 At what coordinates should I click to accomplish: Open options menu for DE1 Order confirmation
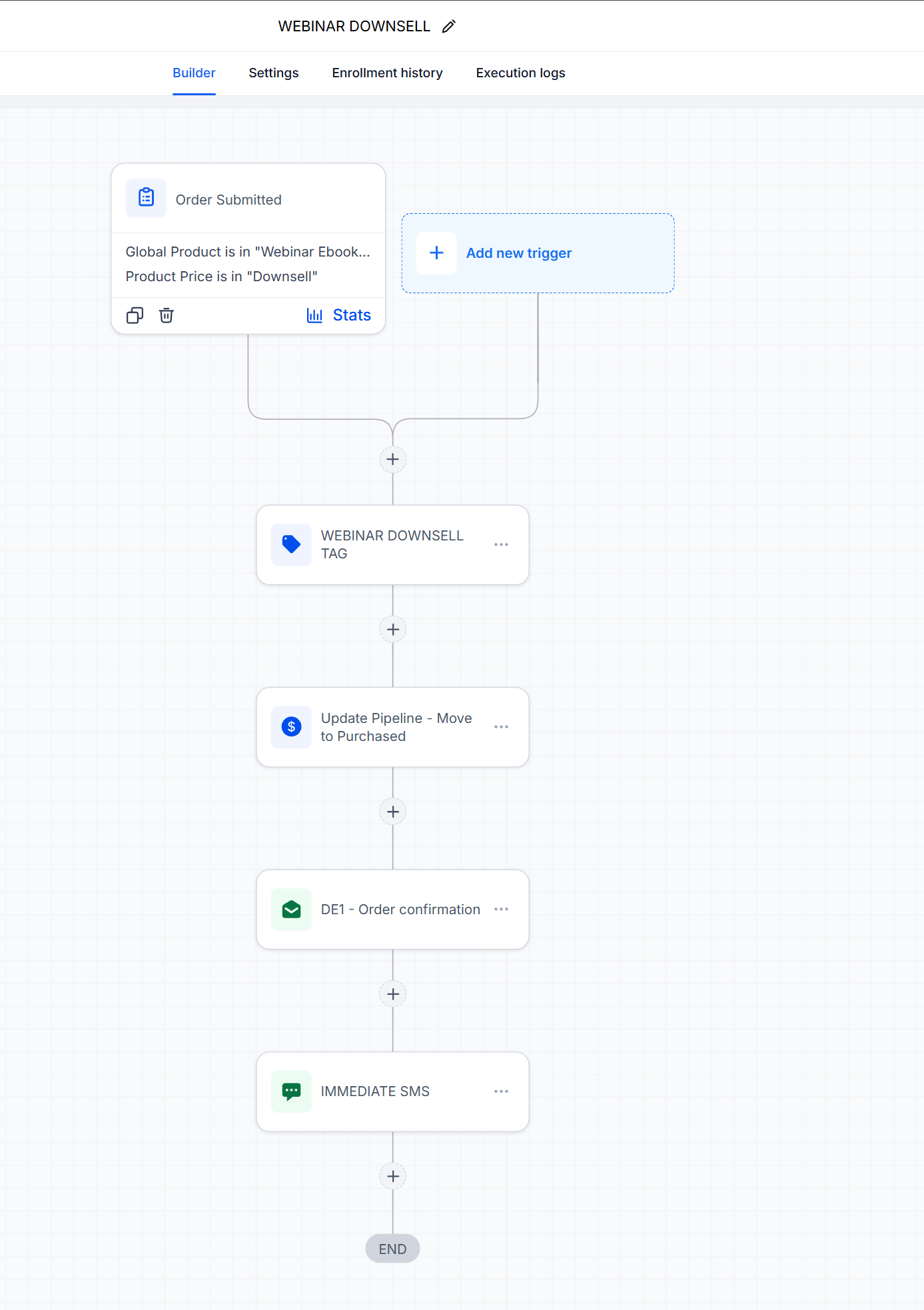click(x=501, y=909)
